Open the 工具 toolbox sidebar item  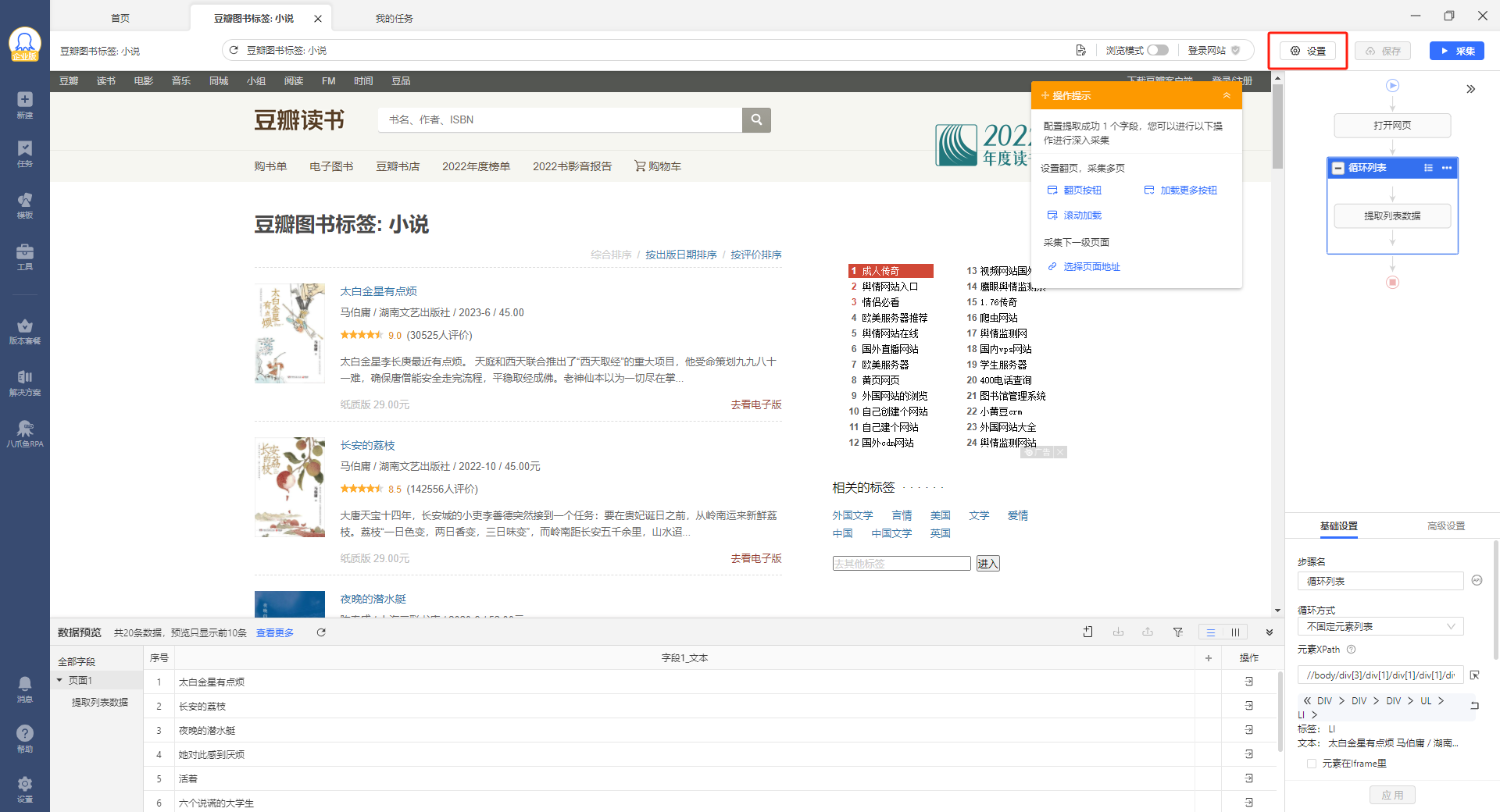[x=25, y=257]
